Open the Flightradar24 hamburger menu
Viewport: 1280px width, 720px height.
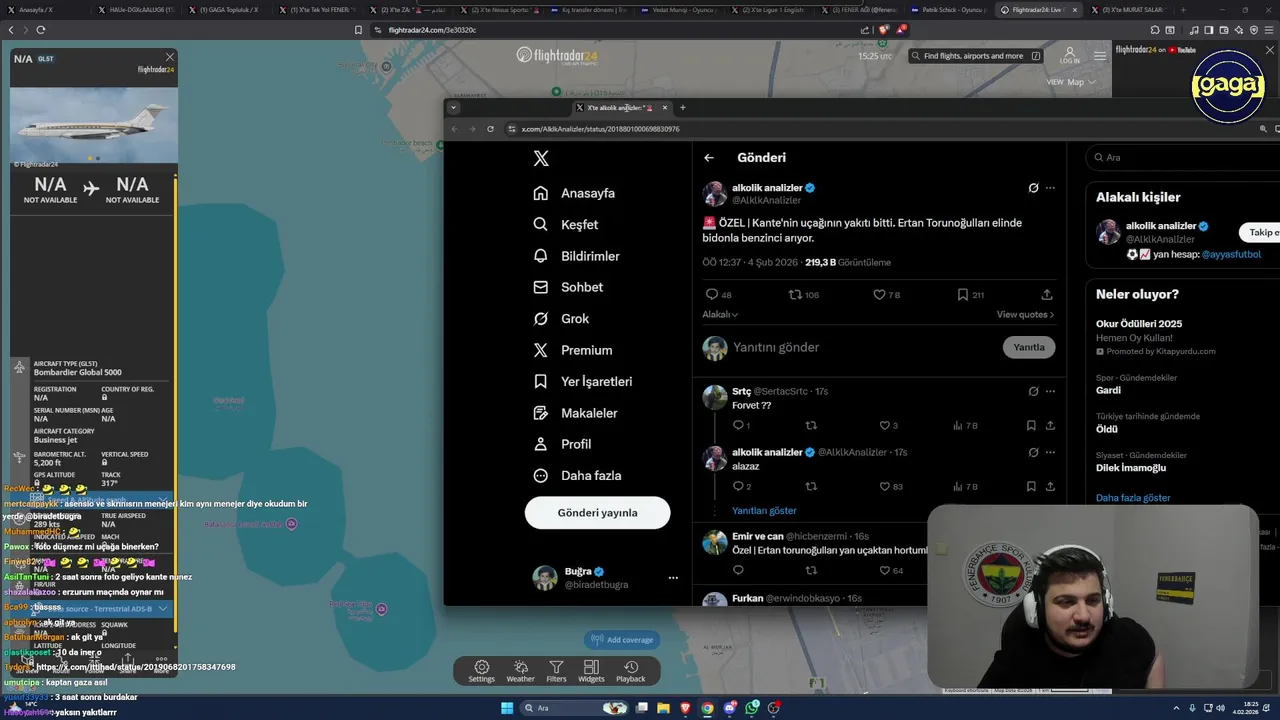1099,56
